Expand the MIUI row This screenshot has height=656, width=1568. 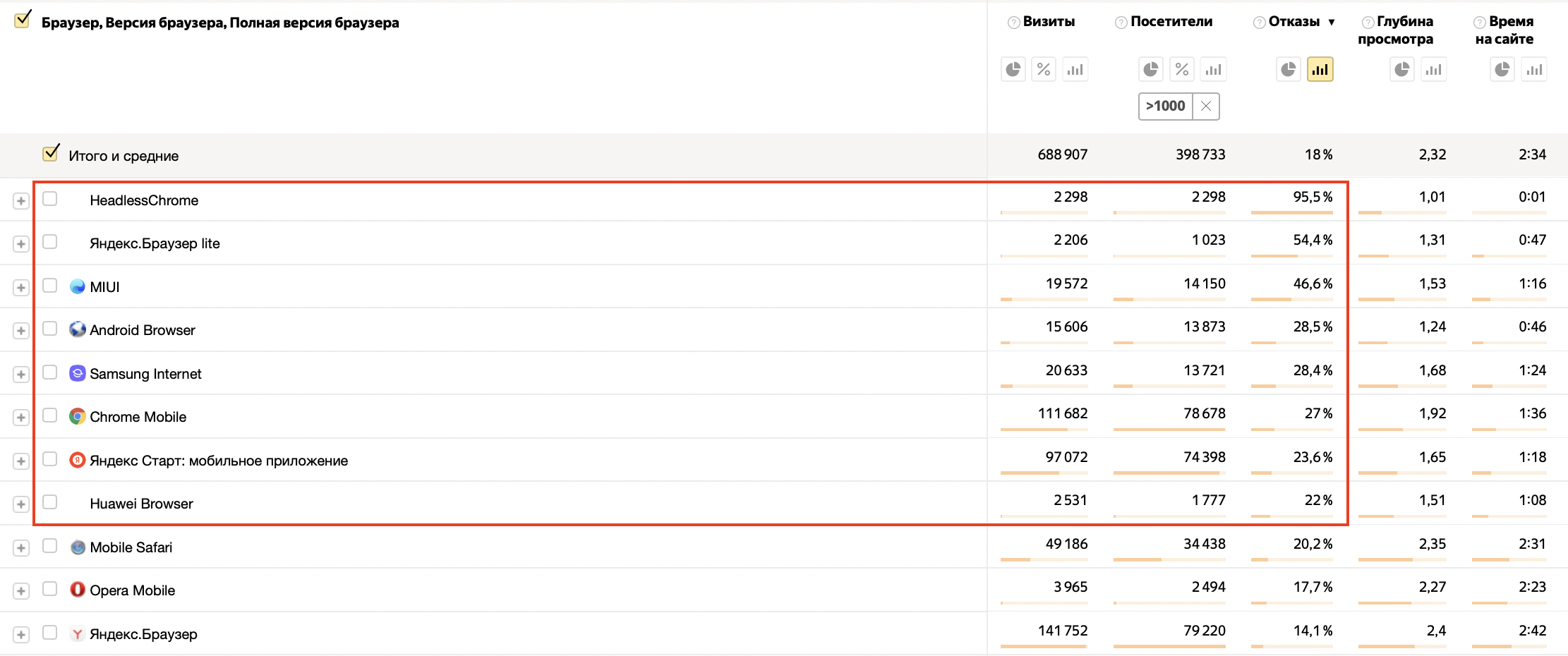click(x=21, y=288)
